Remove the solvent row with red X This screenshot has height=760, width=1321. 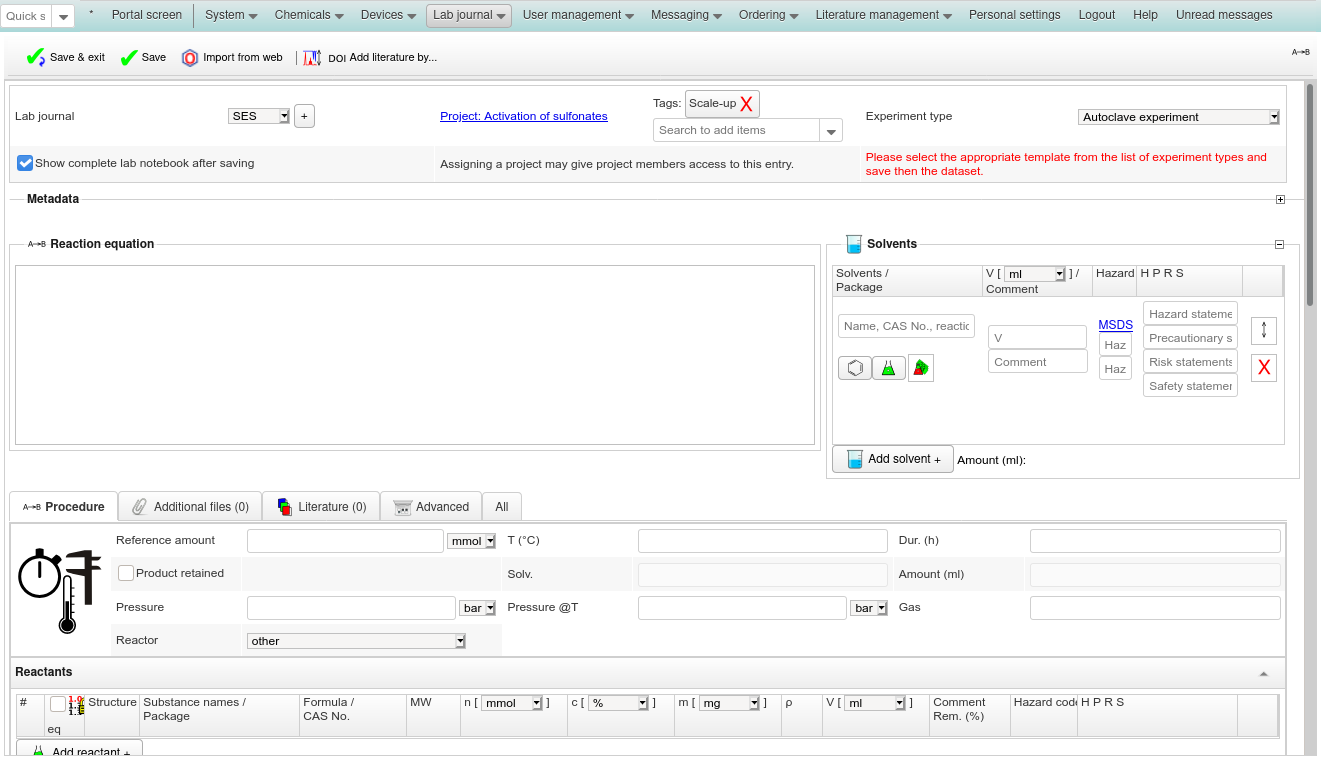click(1264, 368)
